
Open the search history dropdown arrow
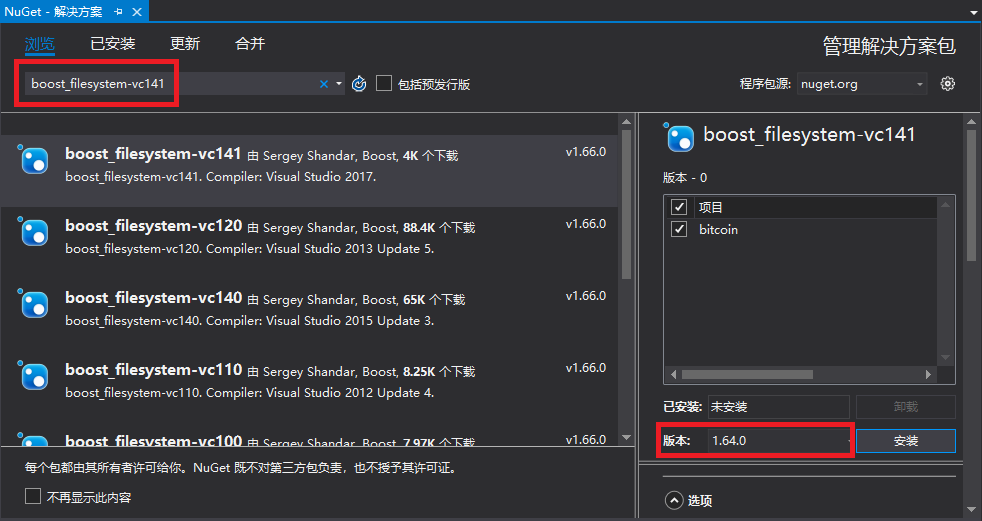(x=339, y=84)
